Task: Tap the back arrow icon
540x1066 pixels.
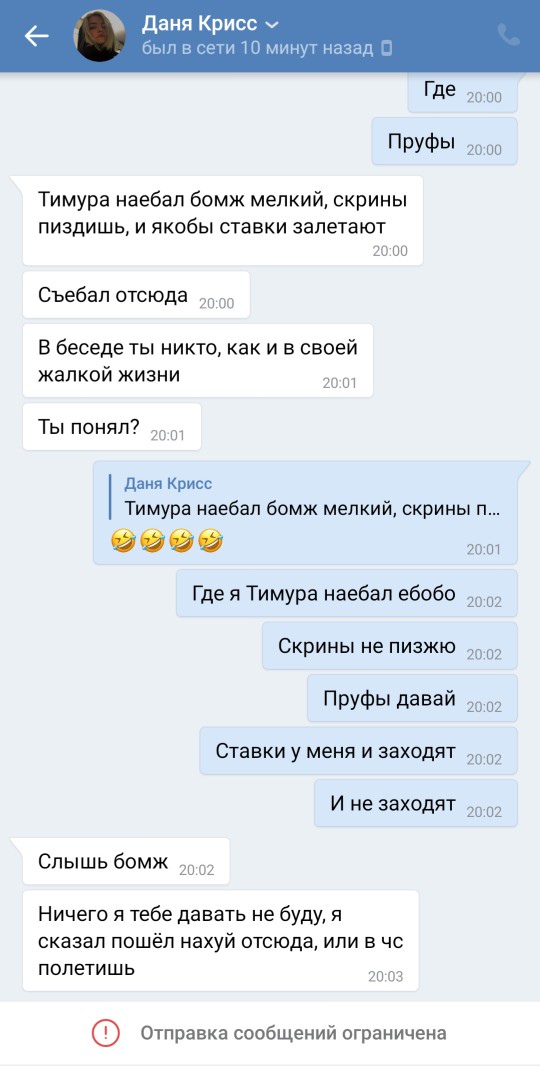Action: pyautogui.click(x=37, y=36)
